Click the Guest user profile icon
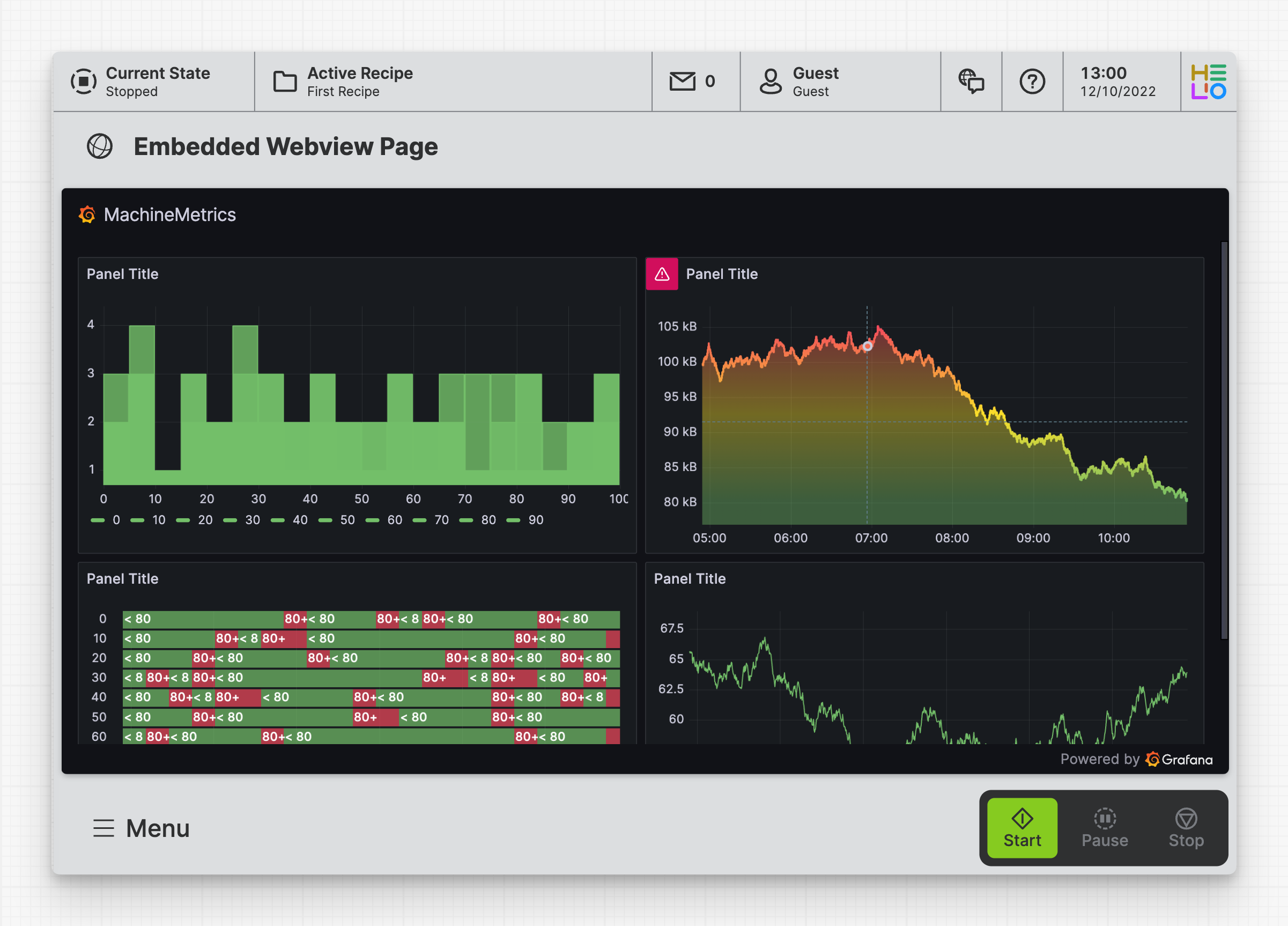The image size is (1288, 926). pyautogui.click(x=771, y=81)
